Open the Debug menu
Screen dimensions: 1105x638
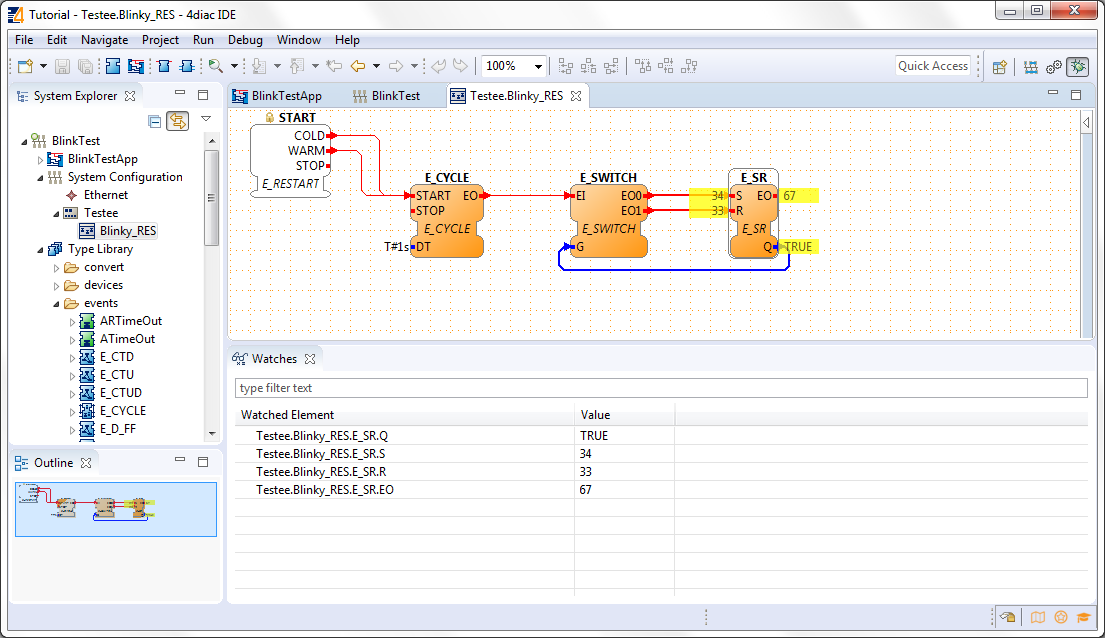coord(245,40)
